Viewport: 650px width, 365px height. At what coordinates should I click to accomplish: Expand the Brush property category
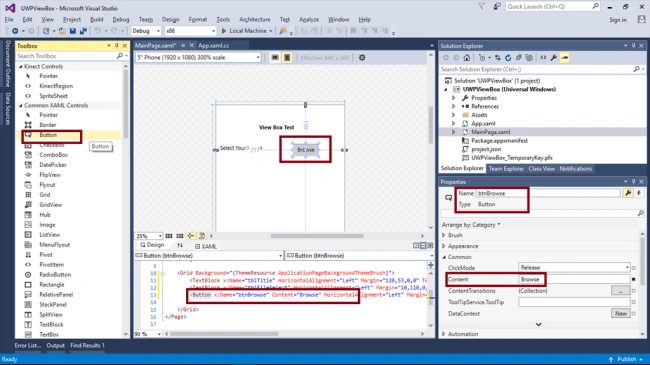(x=444, y=235)
